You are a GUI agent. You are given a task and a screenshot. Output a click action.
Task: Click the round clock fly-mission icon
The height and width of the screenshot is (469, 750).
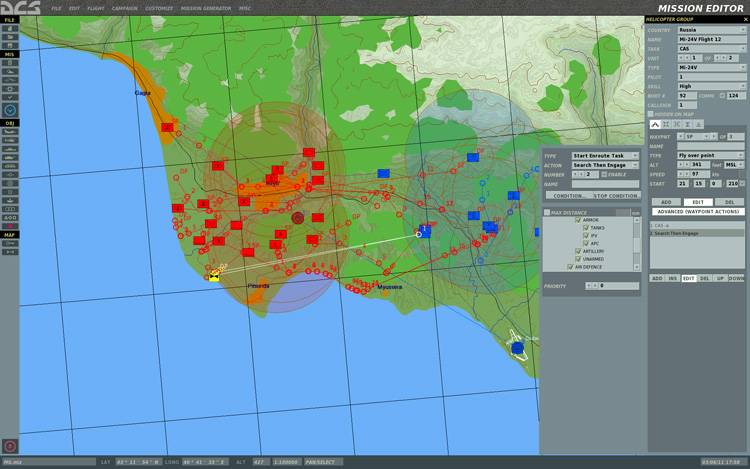[10, 110]
